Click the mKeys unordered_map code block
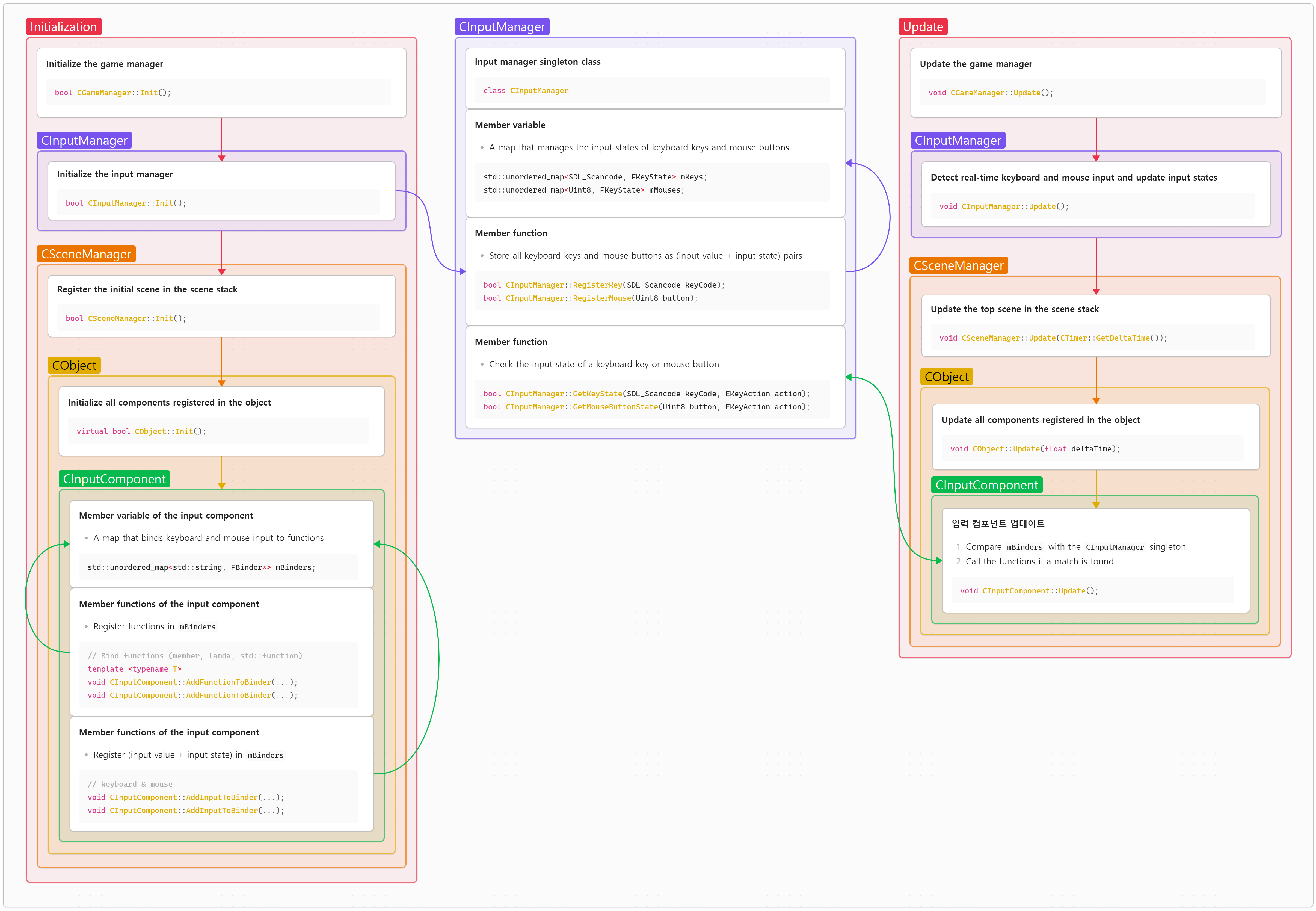This screenshot has height=911, width=1316. tap(652, 183)
